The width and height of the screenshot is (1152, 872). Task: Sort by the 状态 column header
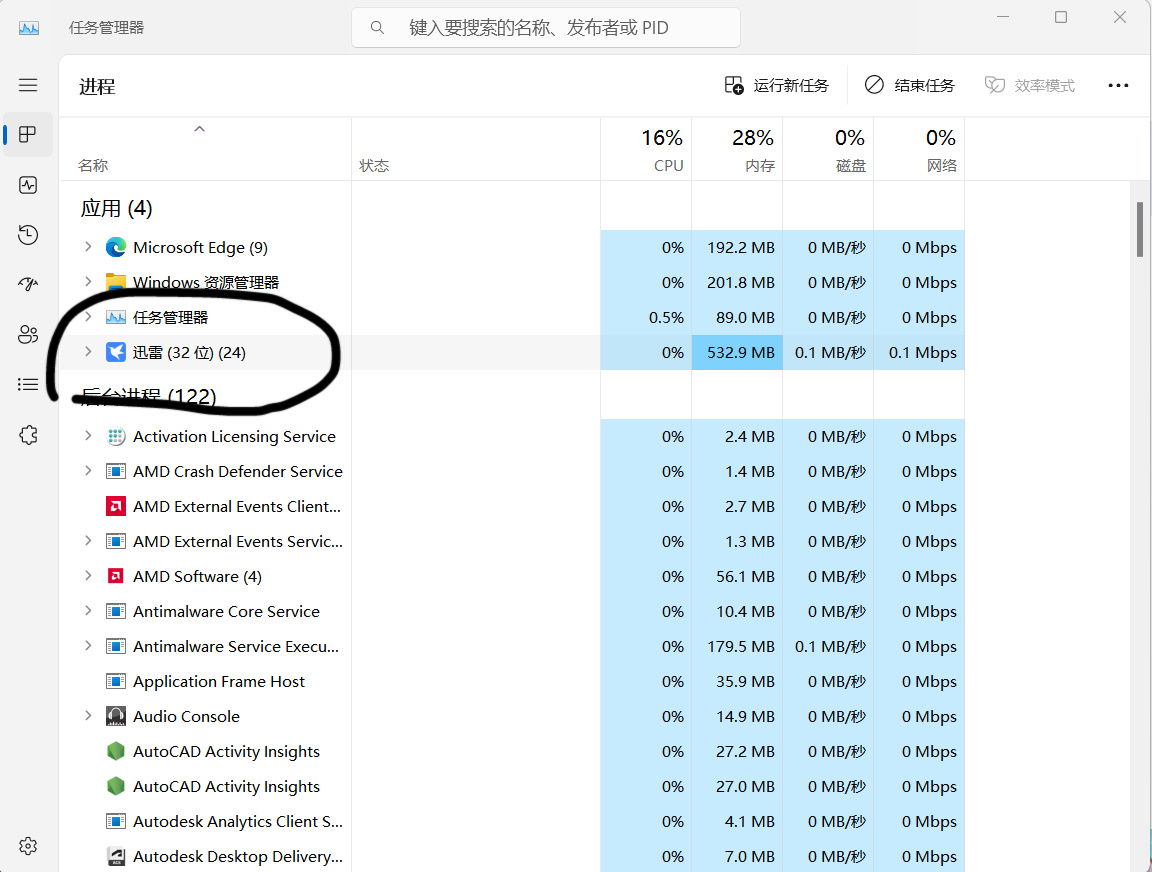[x=475, y=149]
